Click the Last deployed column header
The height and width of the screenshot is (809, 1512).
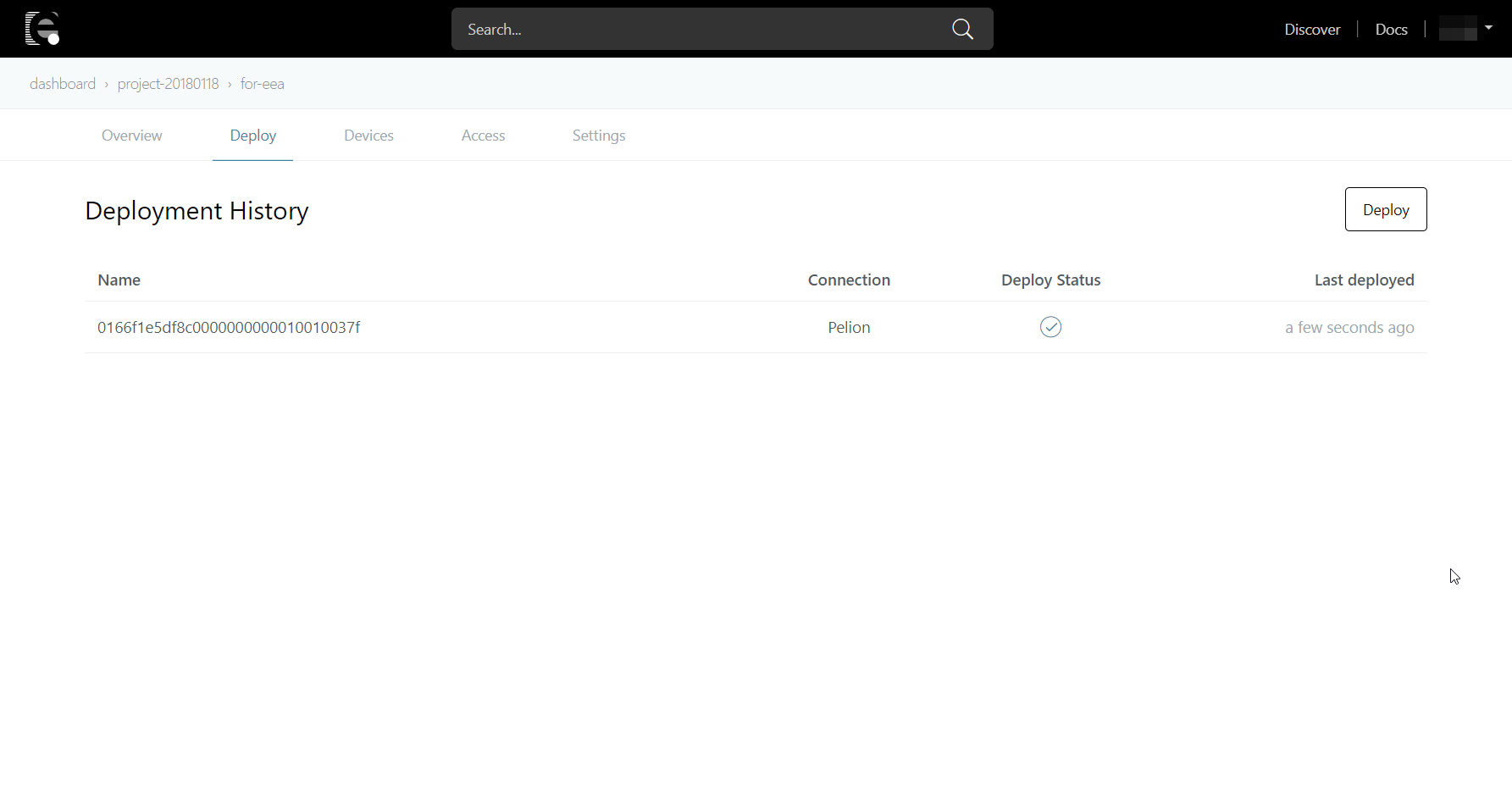point(1364,280)
